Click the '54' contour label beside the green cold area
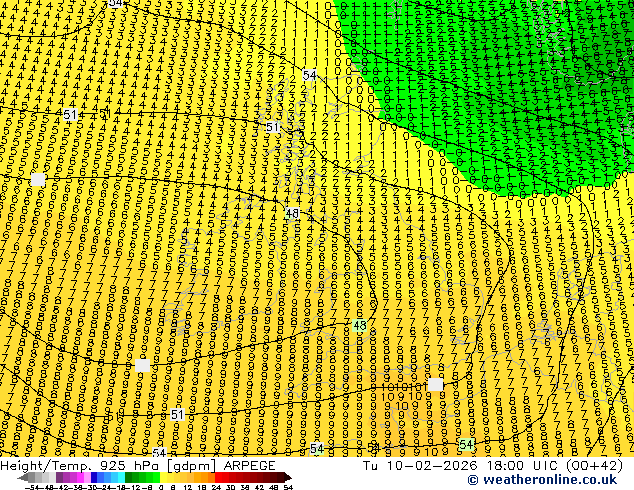634x490 pixels. (x=309, y=75)
